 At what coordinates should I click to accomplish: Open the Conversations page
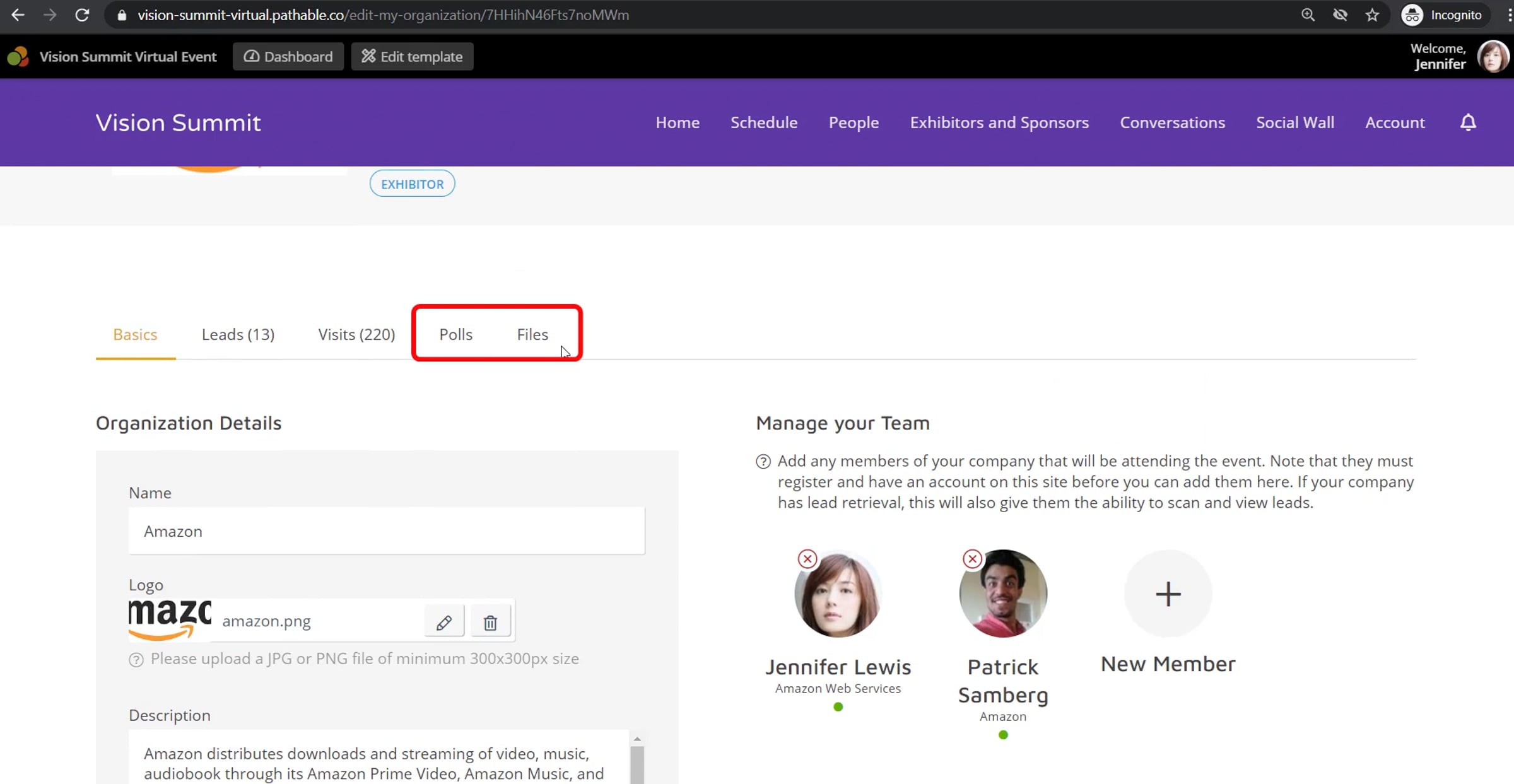pos(1172,122)
